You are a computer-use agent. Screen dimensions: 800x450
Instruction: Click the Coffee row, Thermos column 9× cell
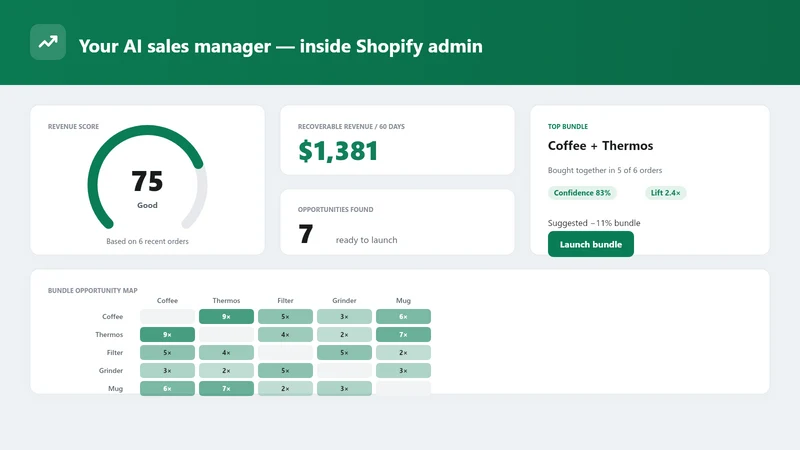pyautogui.click(x=226, y=316)
